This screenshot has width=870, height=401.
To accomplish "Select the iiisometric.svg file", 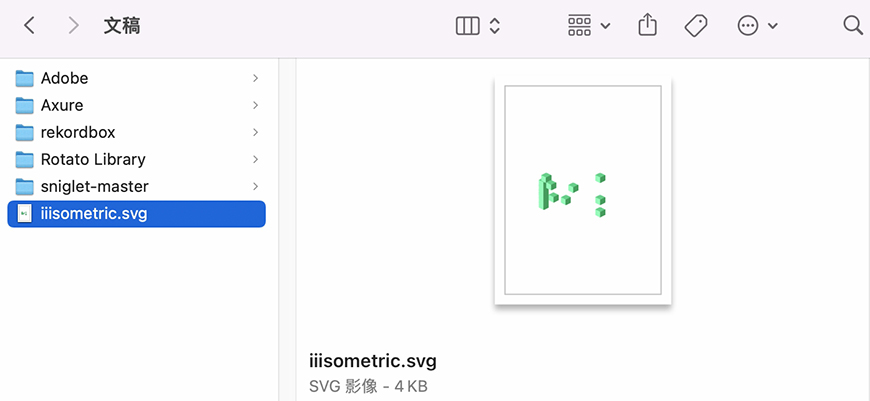I will (93, 213).
